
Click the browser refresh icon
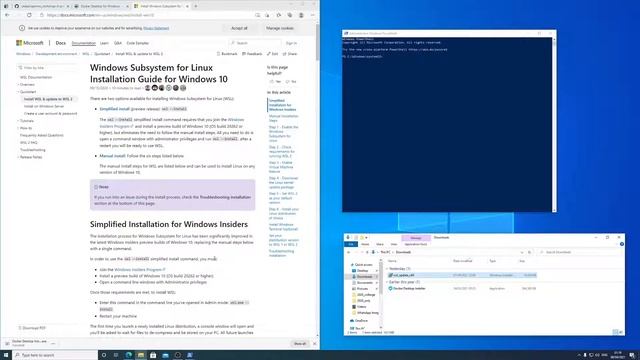tap(29, 15)
